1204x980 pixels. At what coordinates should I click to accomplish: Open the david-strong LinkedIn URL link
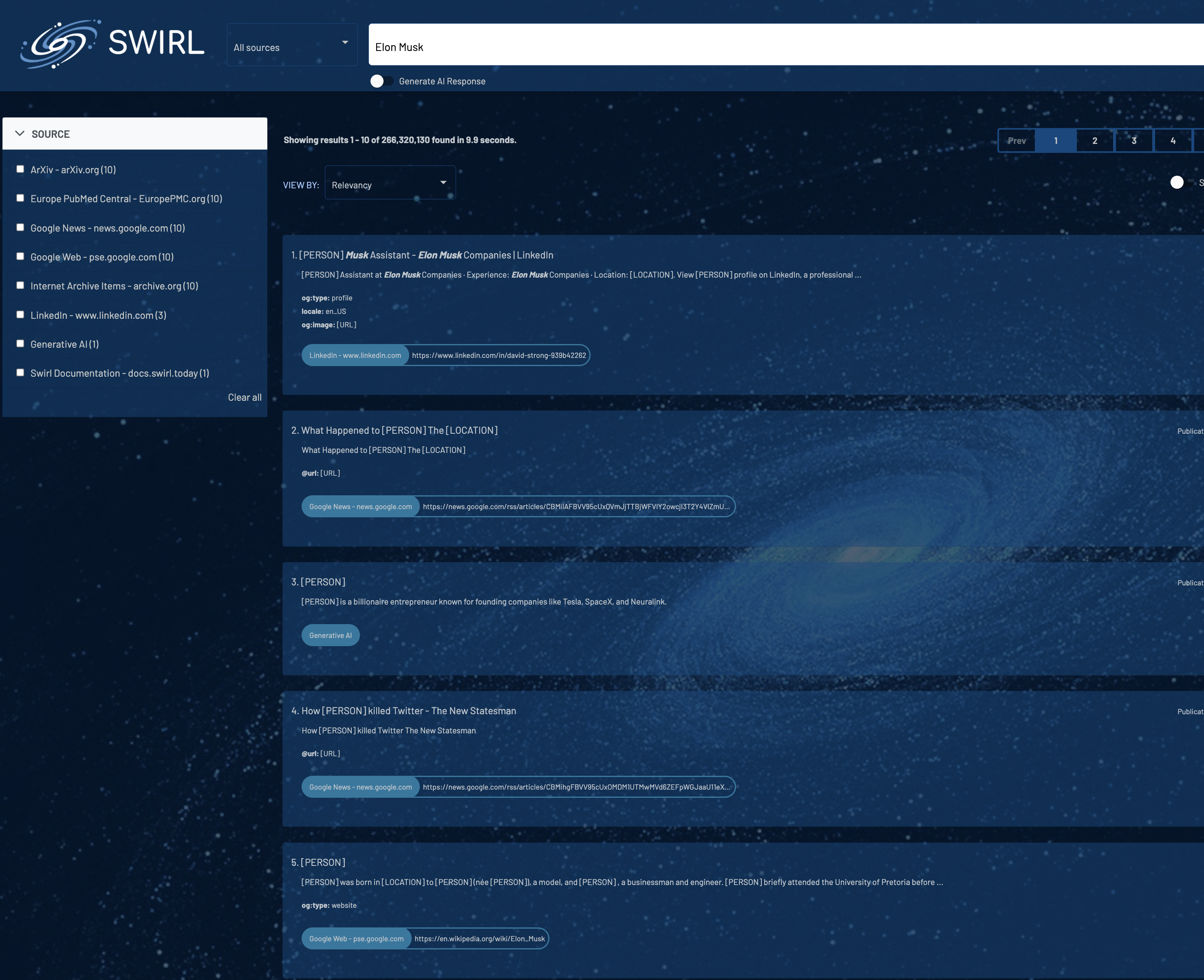[x=498, y=355]
